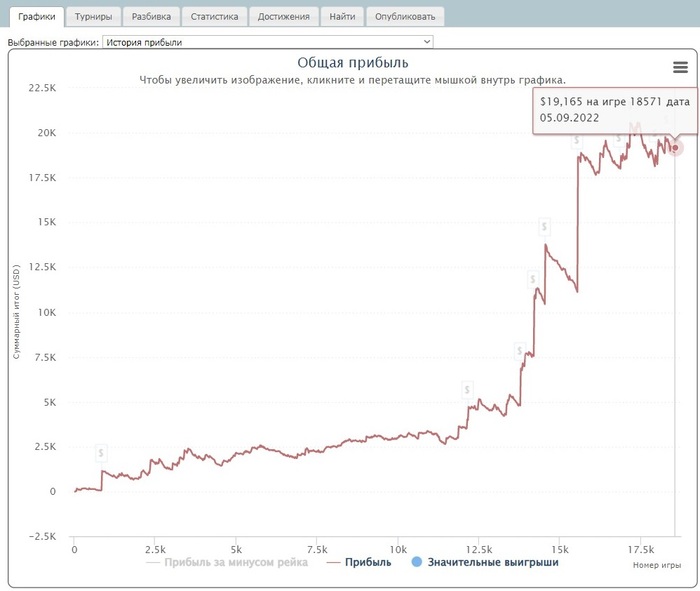Click the y-axis label 12.5K
The height and width of the screenshot is (591, 700).
coord(42,267)
